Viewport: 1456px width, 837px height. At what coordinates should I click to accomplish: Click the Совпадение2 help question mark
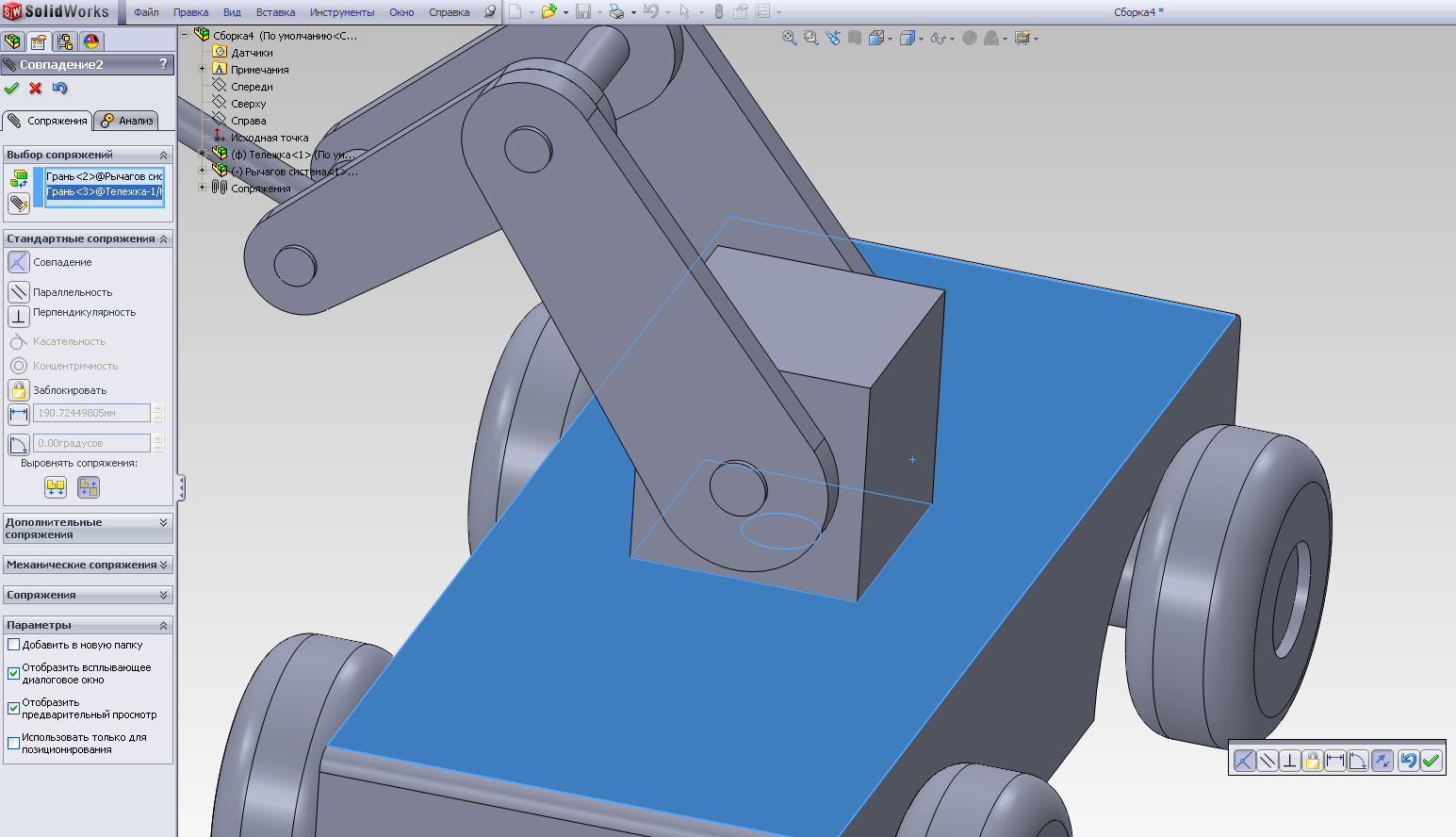[x=164, y=64]
